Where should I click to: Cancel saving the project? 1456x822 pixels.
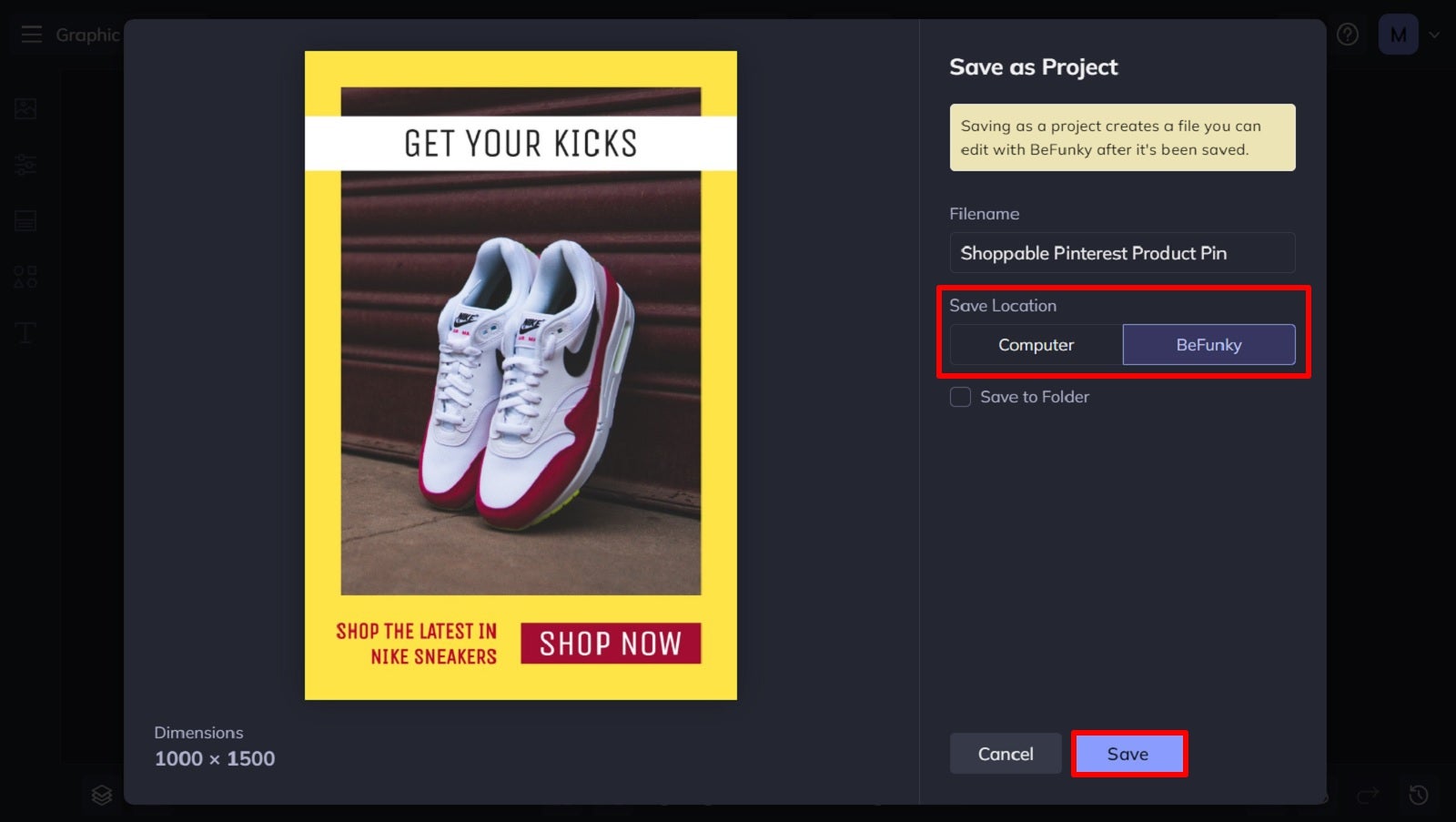point(1006,753)
